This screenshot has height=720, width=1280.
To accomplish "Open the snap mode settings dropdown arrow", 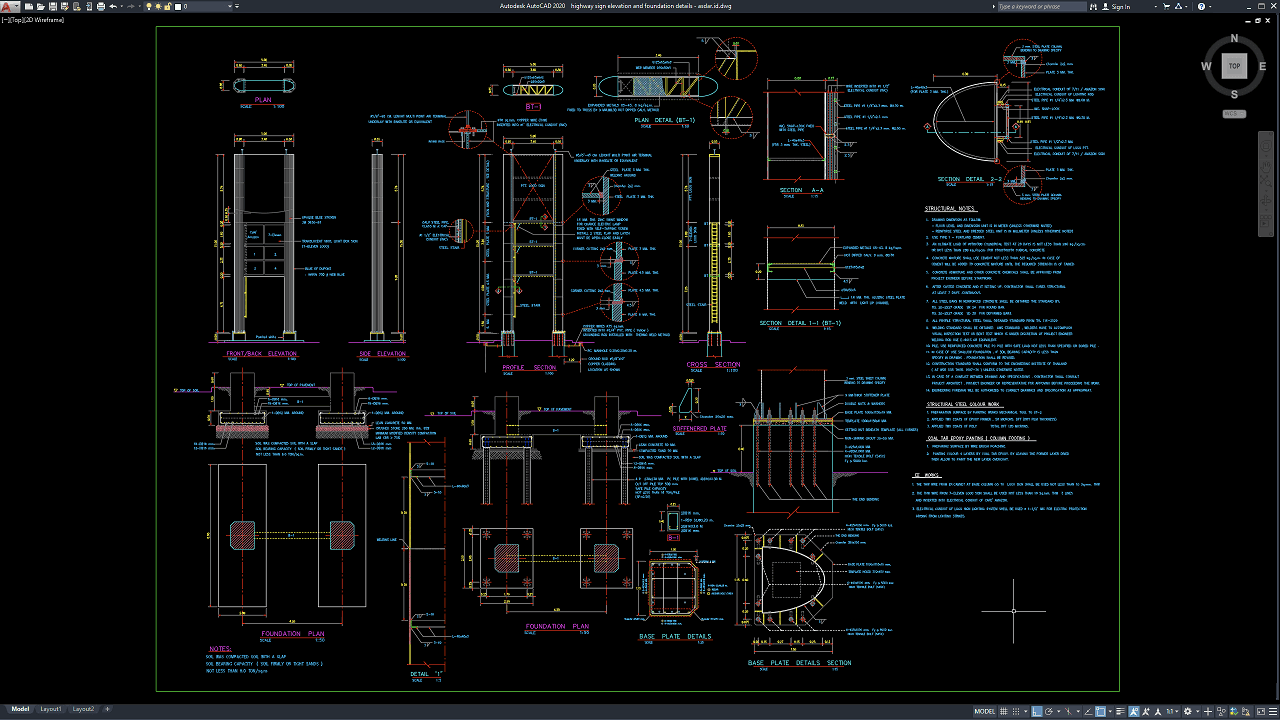I will coord(1026,712).
